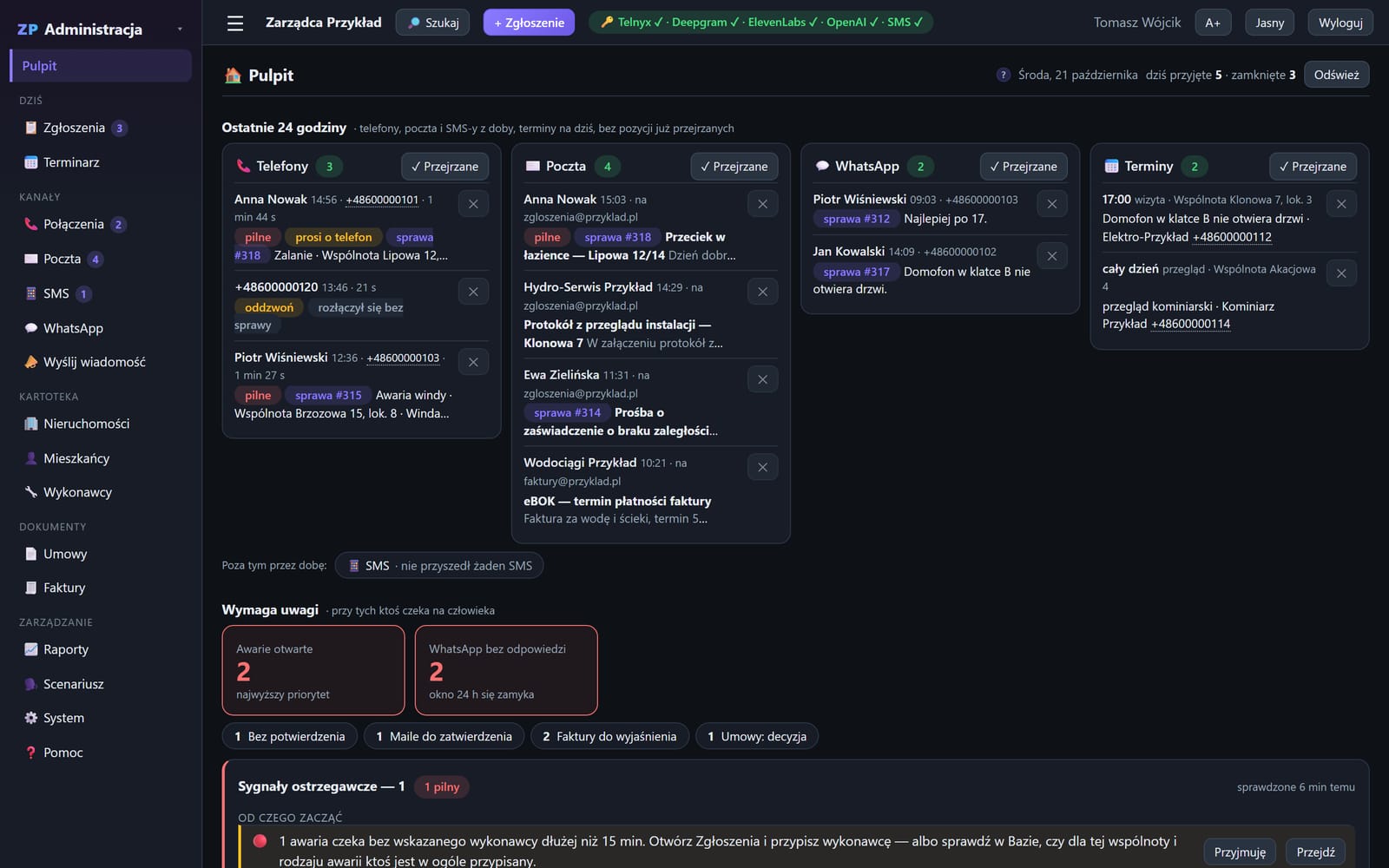Open the hamburger menu icon
The height and width of the screenshot is (868, 1389).
click(x=235, y=23)
